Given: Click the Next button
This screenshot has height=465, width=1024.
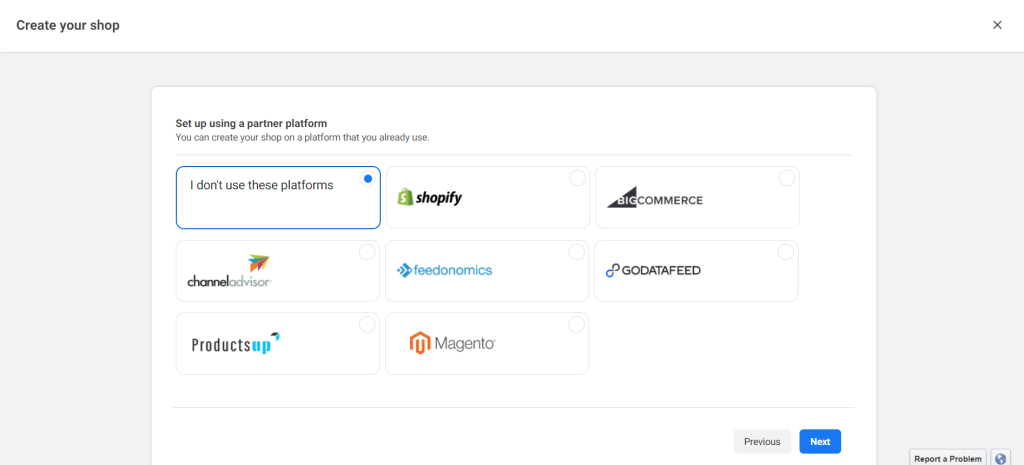Looking at the screenshot, I should tap(820, 441).
